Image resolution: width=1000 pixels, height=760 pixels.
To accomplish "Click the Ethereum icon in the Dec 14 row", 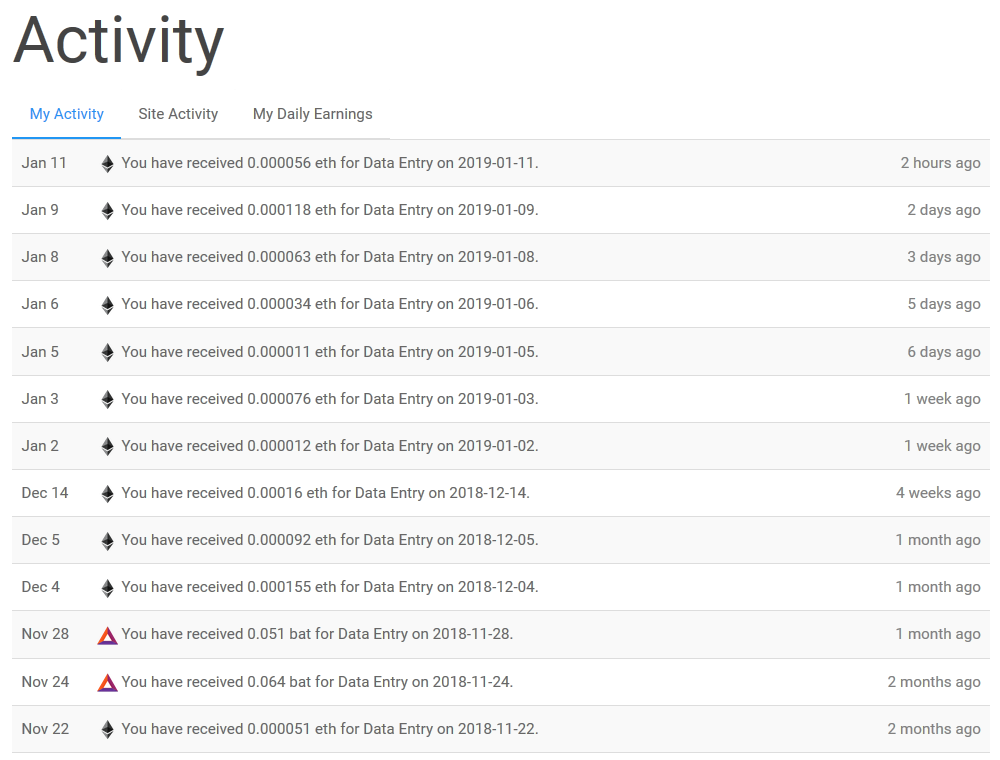I will point(108,494).
